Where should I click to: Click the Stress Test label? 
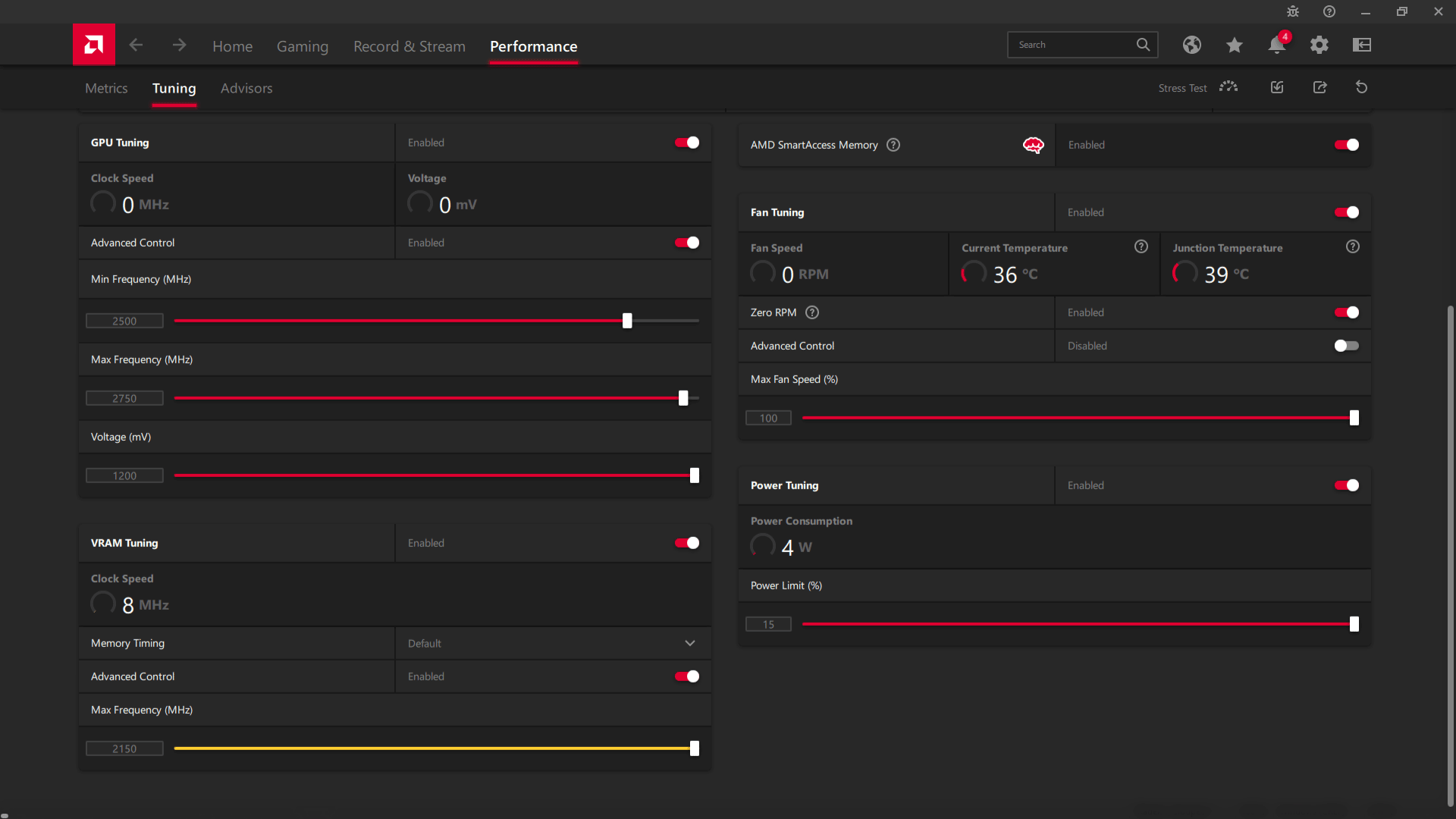pyautogui.click(x=1182, y=88)
